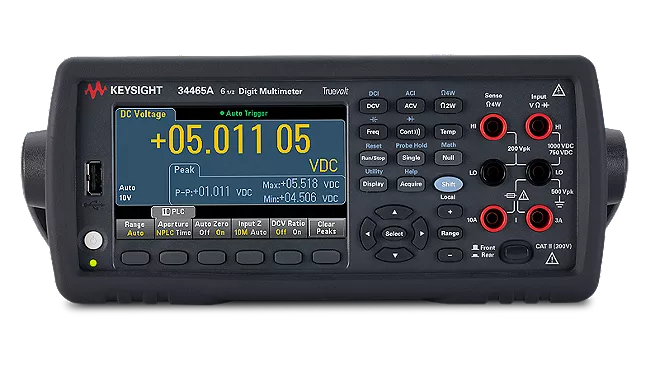Push the power button on the multimeter
Viewport: 660px width, 372px height.
tap(93, 241)
